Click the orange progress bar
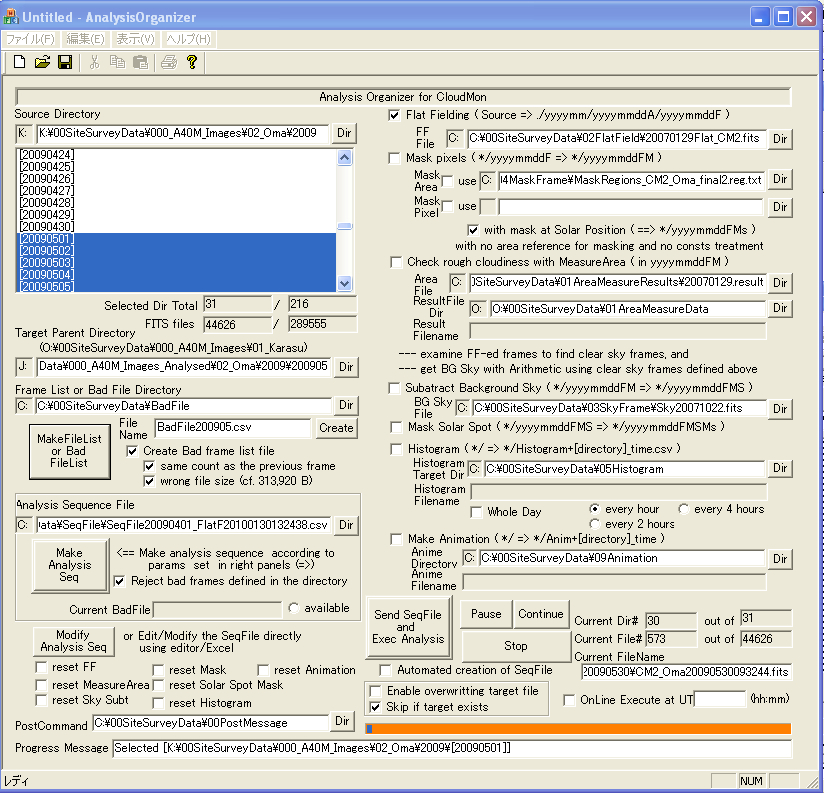Screen dimensions: 824x793 click(x=578, y=729)
